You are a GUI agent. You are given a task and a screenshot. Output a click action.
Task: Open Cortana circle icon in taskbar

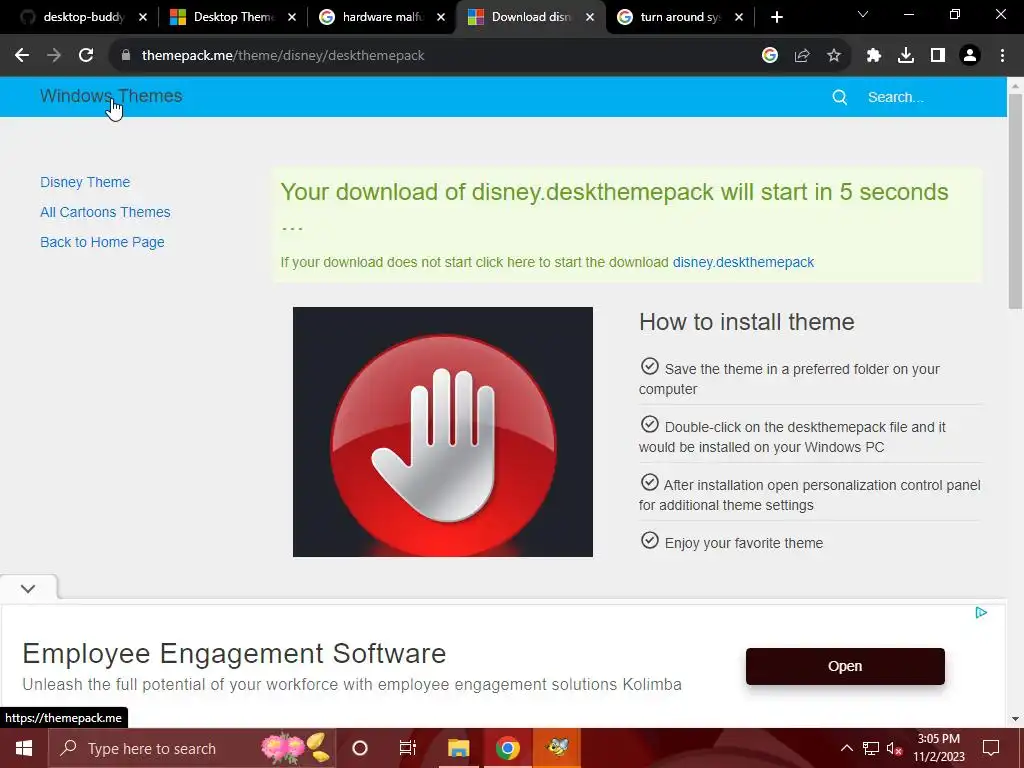[360, 748]
